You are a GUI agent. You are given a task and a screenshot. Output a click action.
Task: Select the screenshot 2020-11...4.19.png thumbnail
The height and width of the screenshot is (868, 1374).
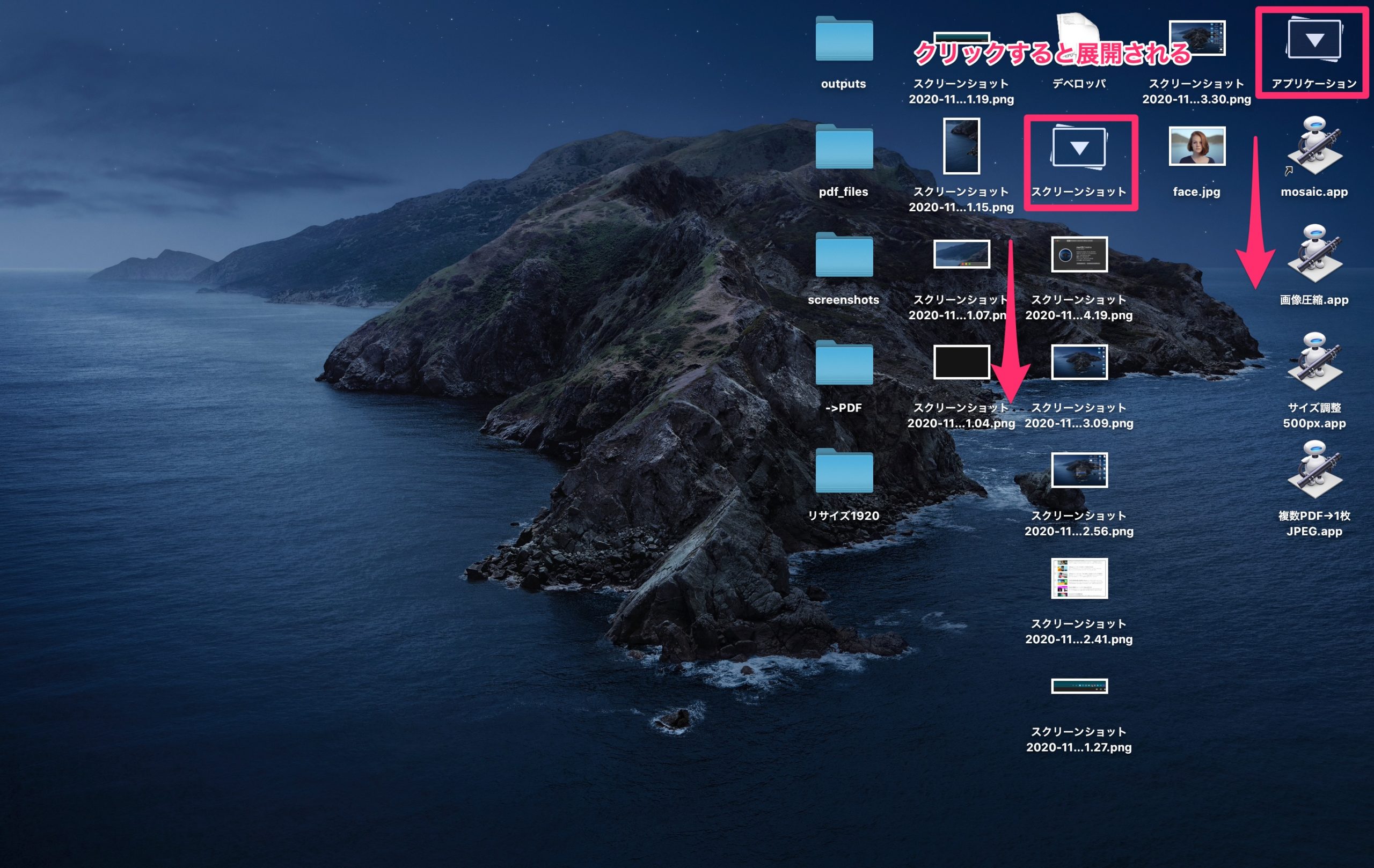click(1079, 254)
